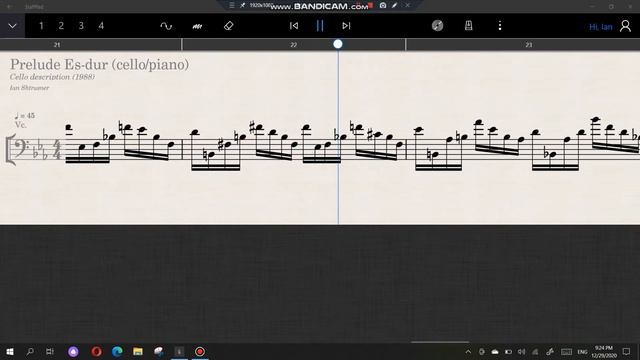Collapse the toolbar with the chevron button

[12, 26]
